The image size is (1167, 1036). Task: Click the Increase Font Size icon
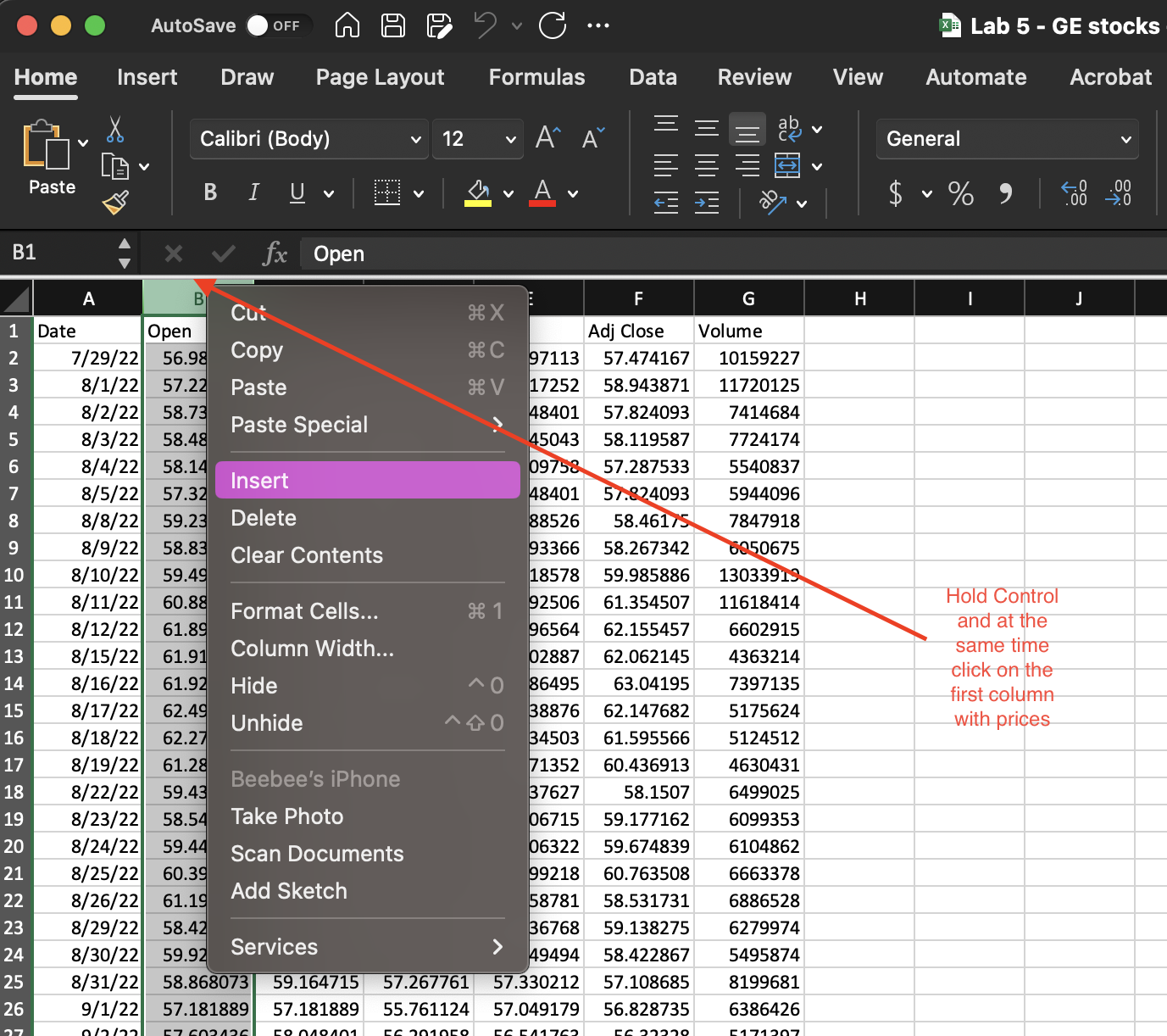point(547,137)
